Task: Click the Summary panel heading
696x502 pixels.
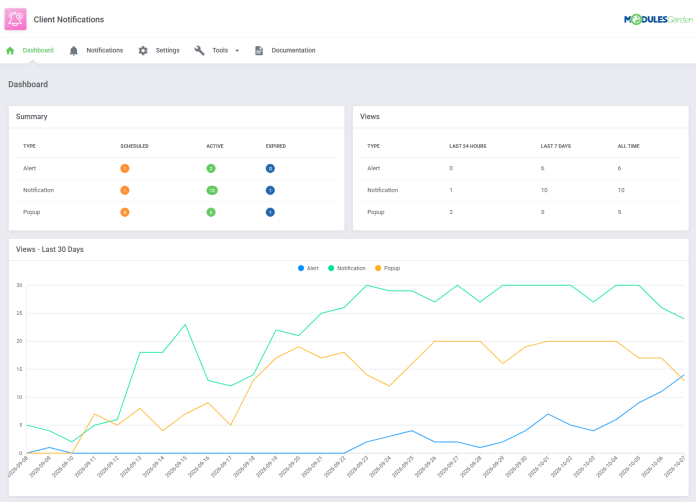Action: click(x=32, y=117)
